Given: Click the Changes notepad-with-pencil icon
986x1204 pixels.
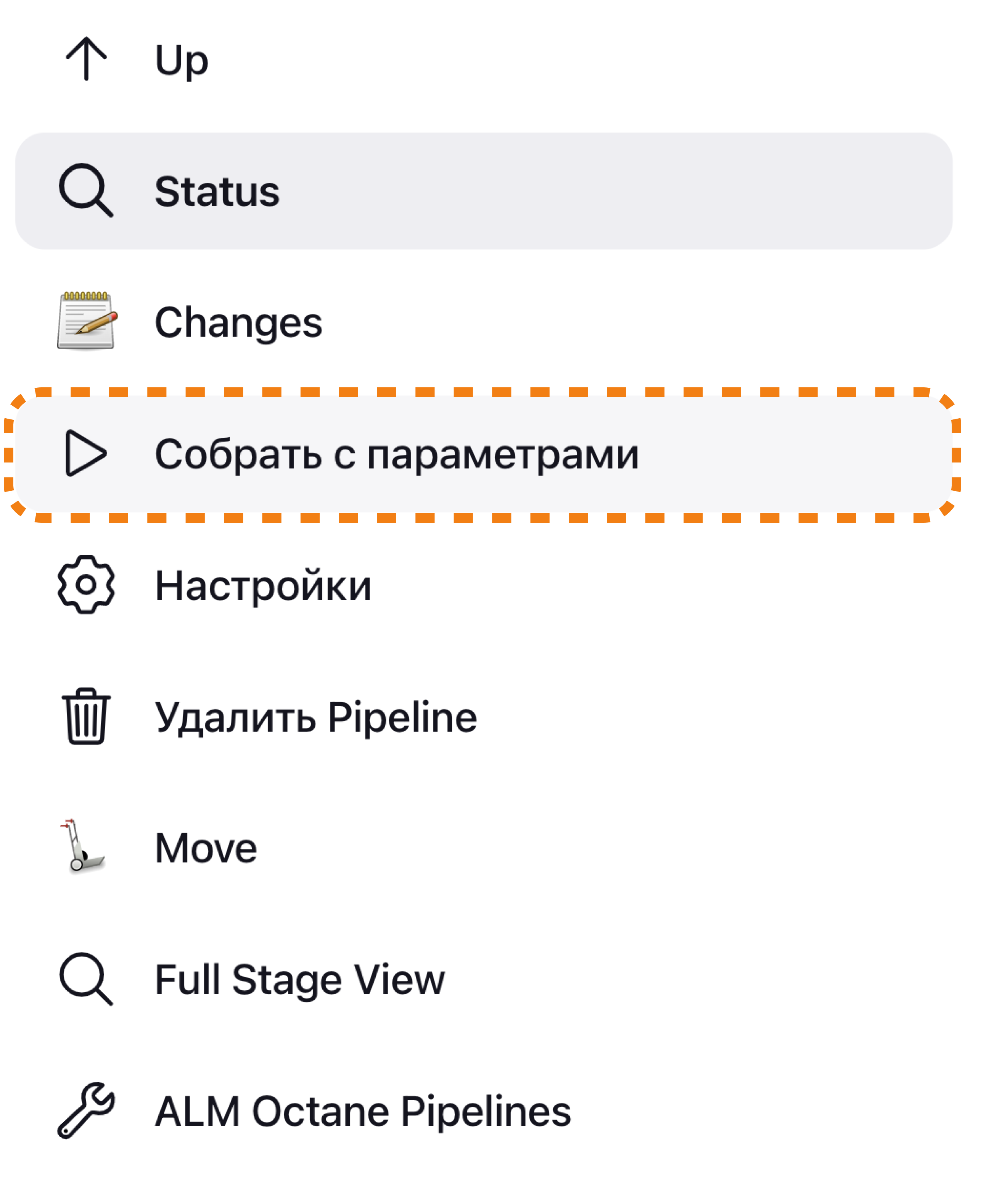Looking at the screenshot, I should [86, 321].
